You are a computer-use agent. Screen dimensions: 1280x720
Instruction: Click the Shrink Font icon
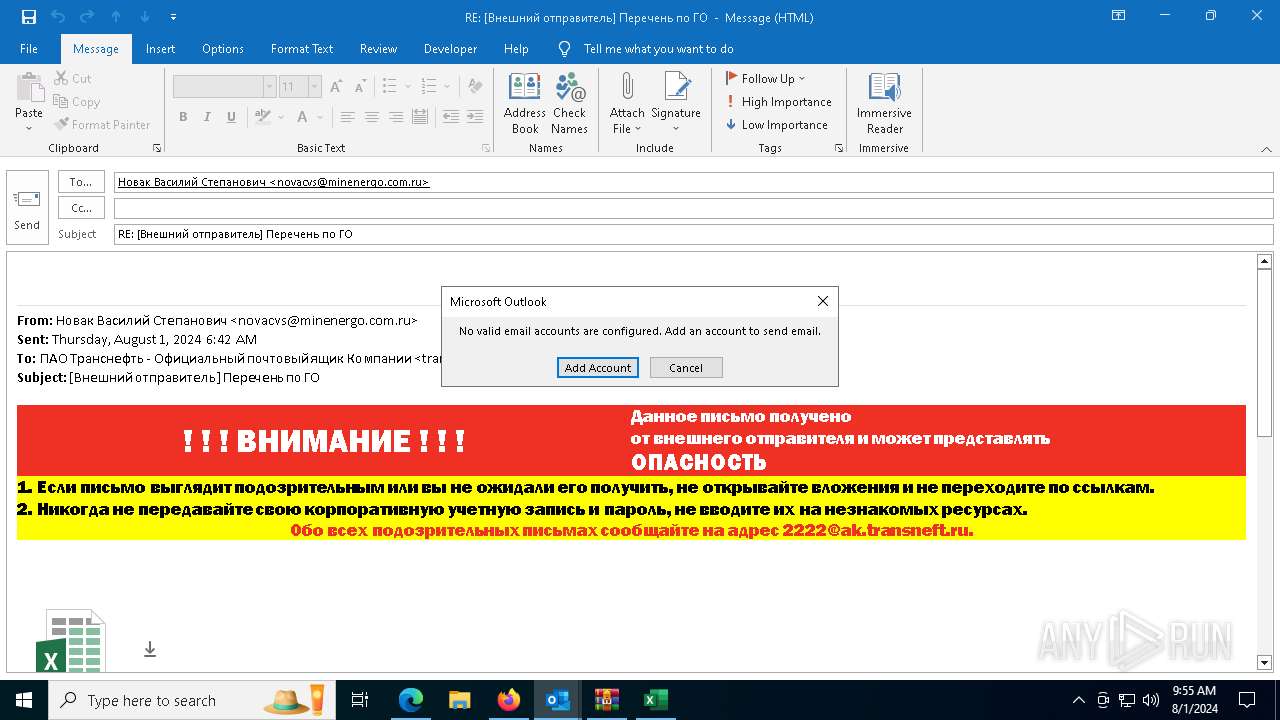[x=359, y=87]
